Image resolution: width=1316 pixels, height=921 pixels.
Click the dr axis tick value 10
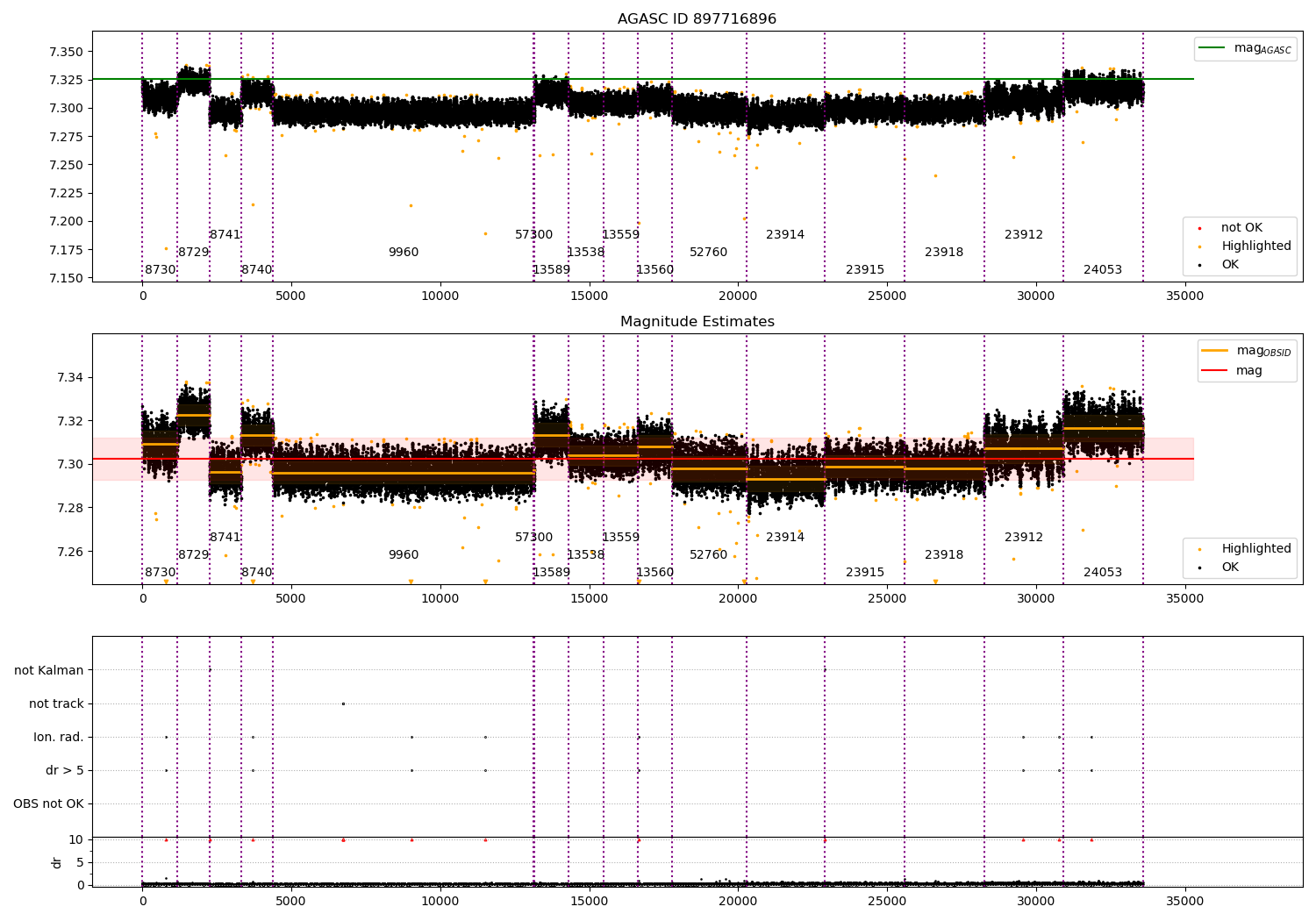(x=76, y=840)
